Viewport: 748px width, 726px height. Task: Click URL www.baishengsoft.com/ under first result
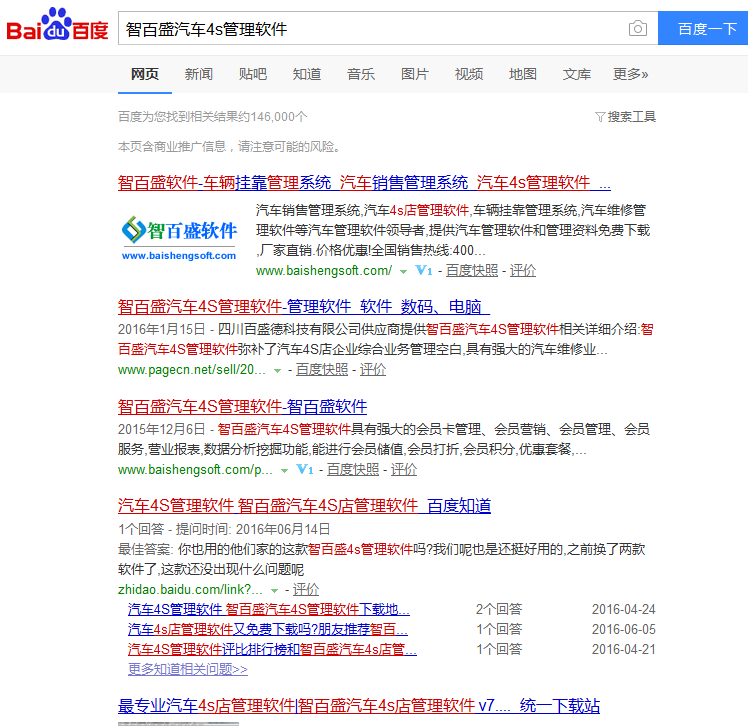coord(324,270)
